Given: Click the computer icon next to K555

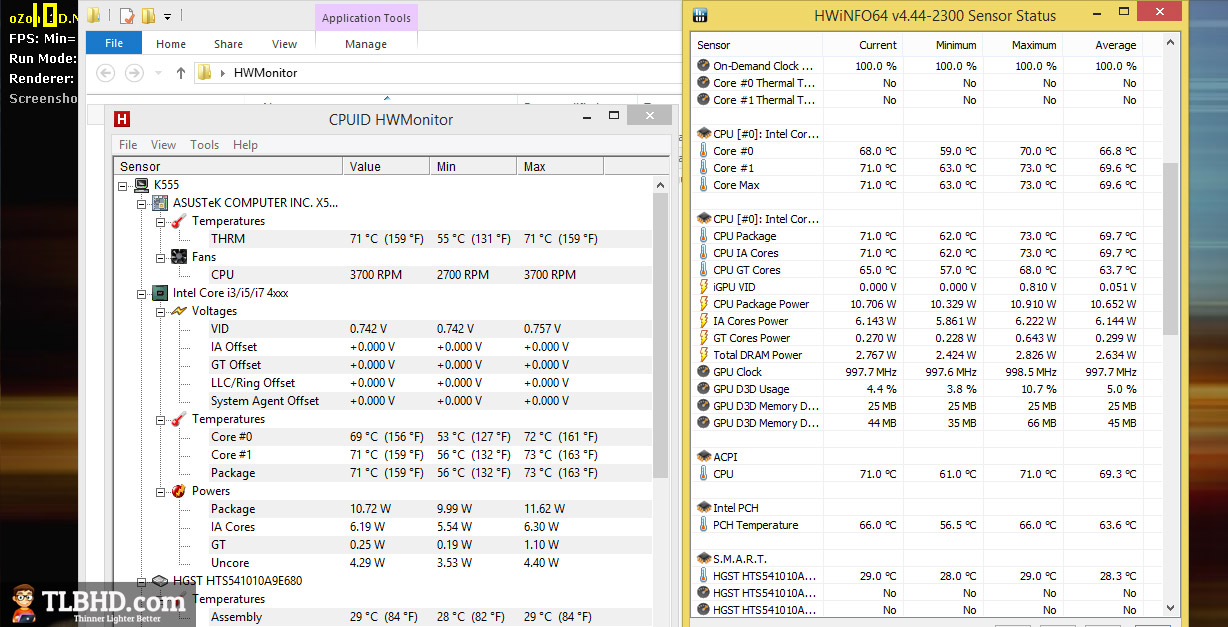Looking at the screenshot, I should click(143, 185).
